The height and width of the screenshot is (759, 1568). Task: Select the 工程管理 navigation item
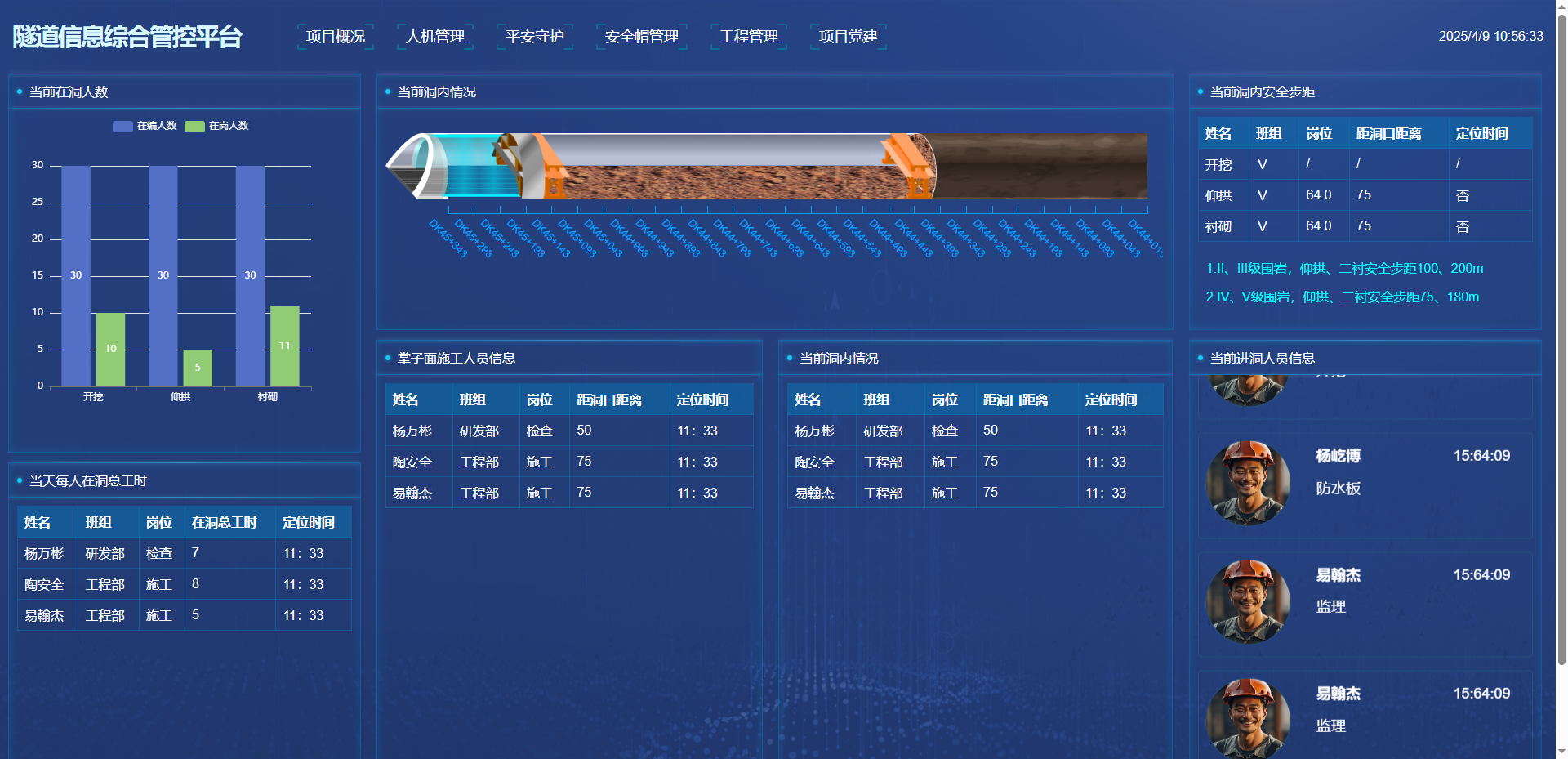[748, 37]
